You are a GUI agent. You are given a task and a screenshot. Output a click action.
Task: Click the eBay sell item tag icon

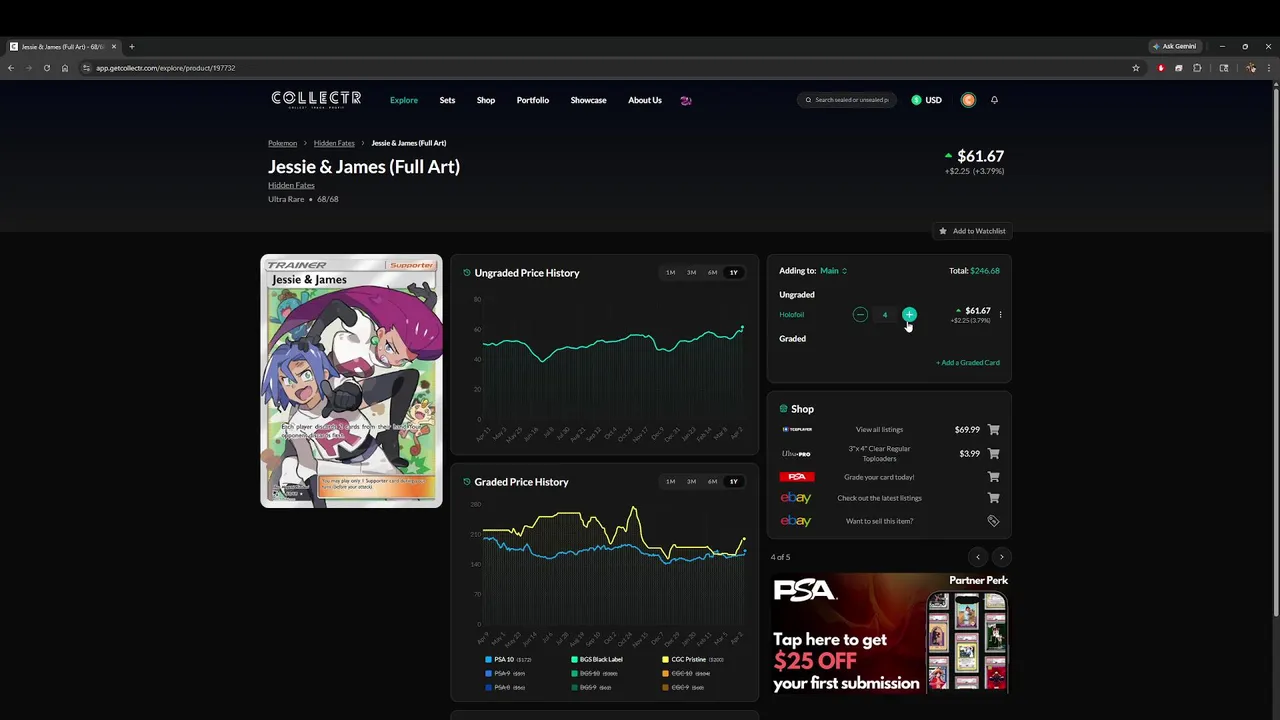click(x=993, y=521)
